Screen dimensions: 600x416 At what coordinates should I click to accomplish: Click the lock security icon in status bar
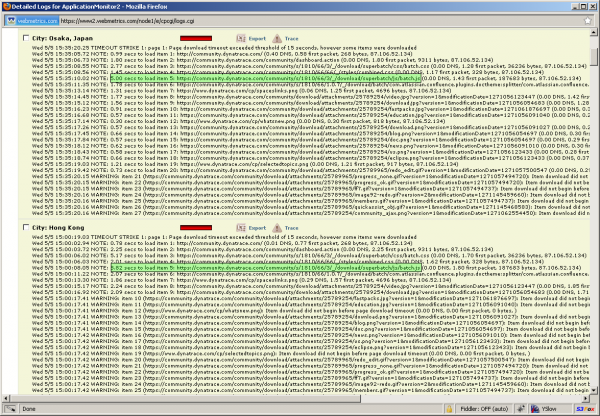(449, 409)
